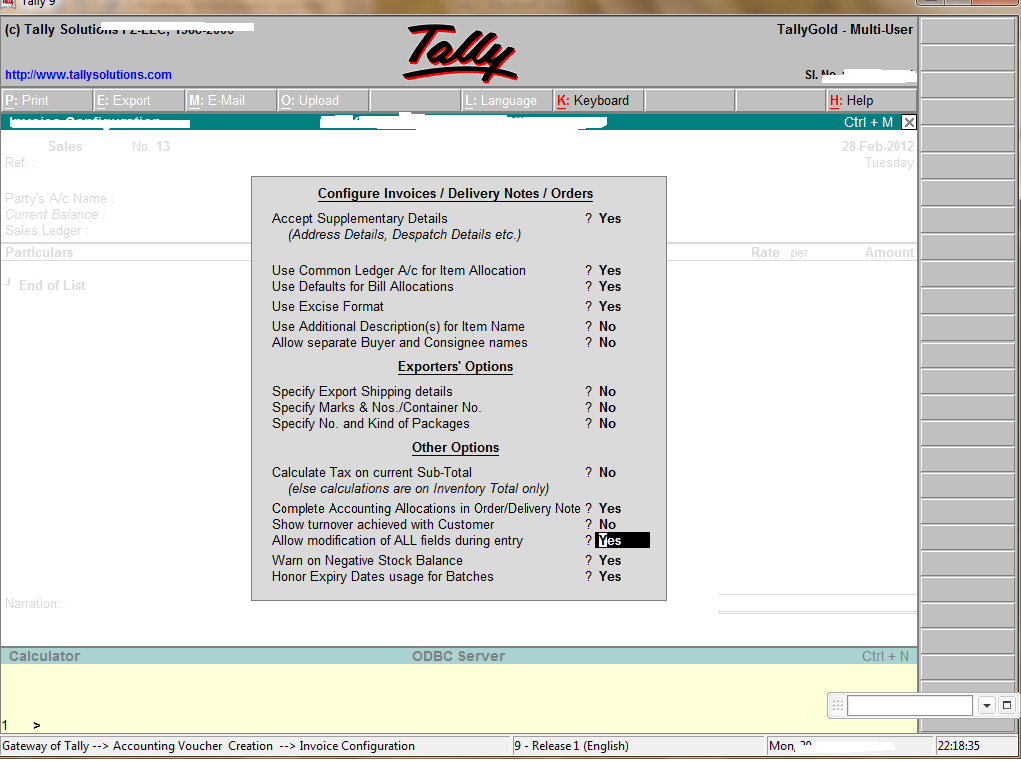Toggle Specify Marks & Nos./Container No. value
This screenshot has height=761, width=1021.
pyautogui.click(x=608, y=408)
